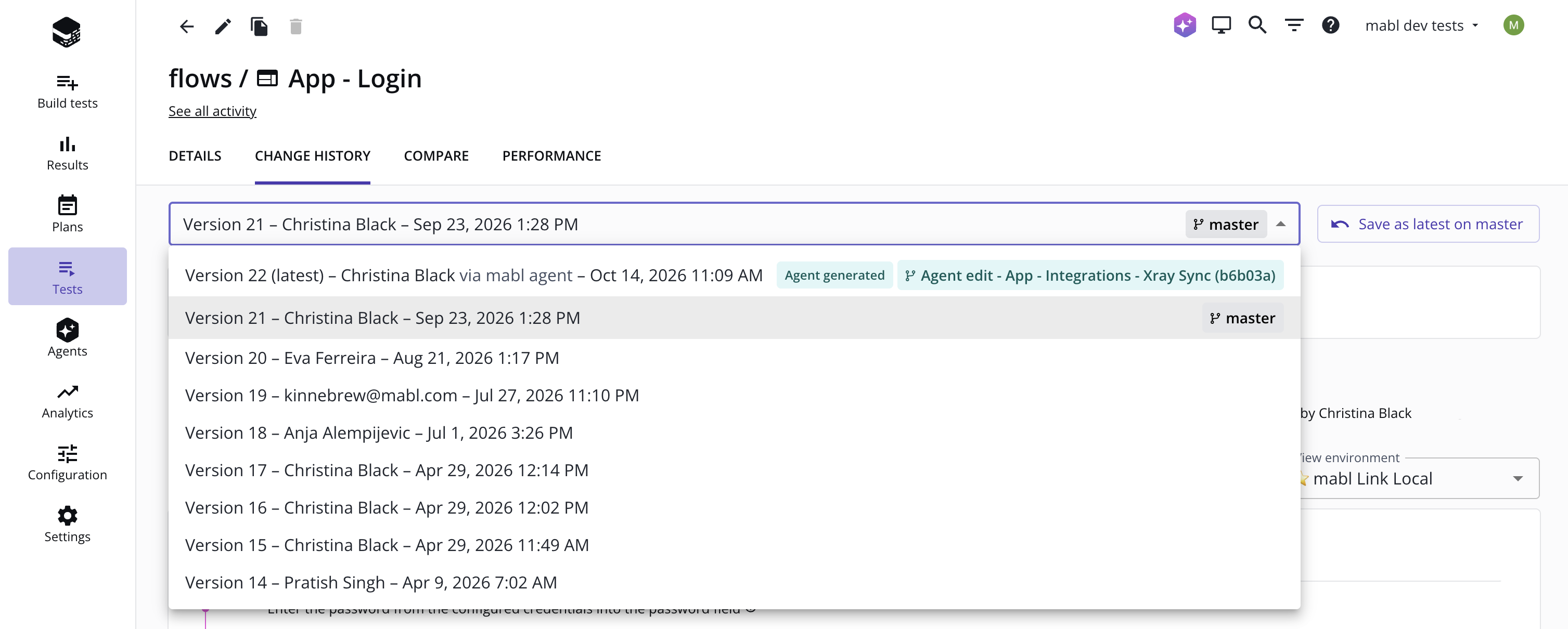
Task: Open Plans in sidebar
Action: (x=68, y=215)
